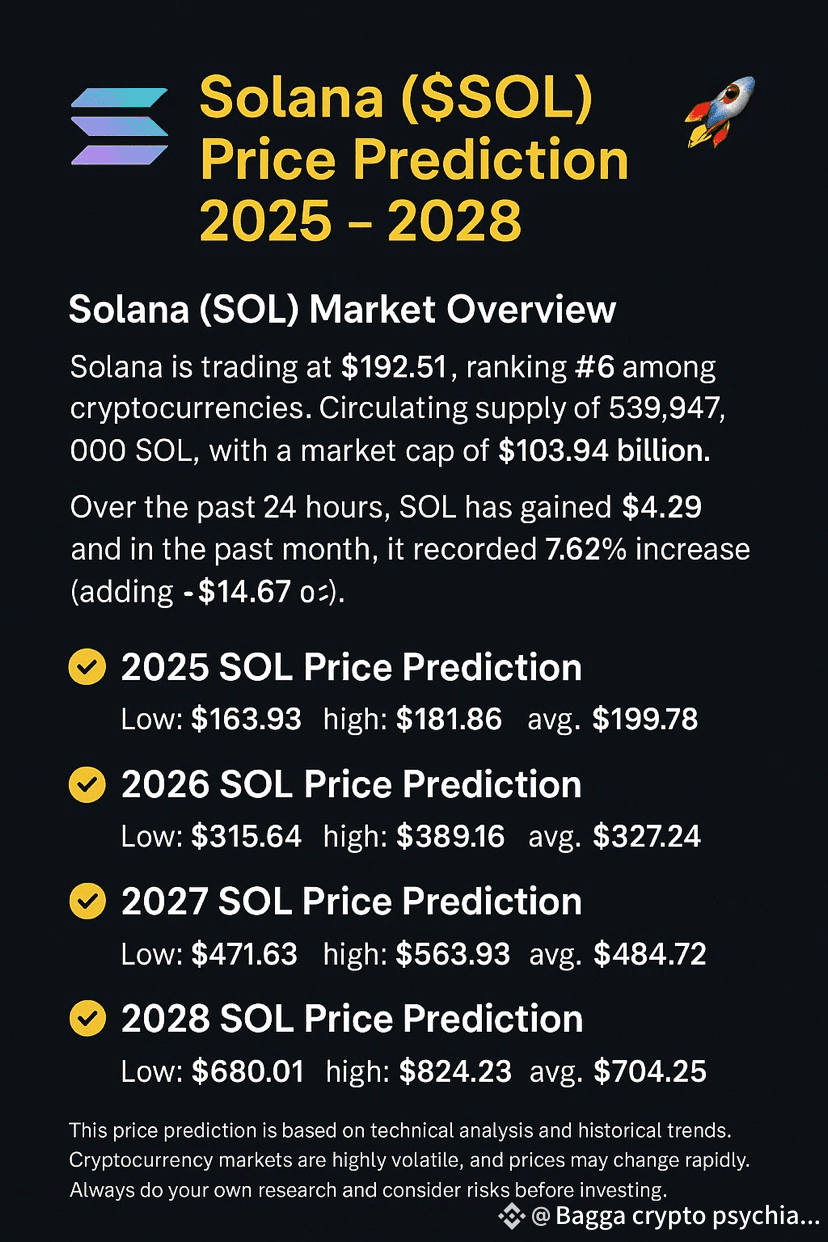The width and height of the screenshot is (828, 1242).
Task: Click the 2026 low value $315.64
Action: (x=246, y=836)
